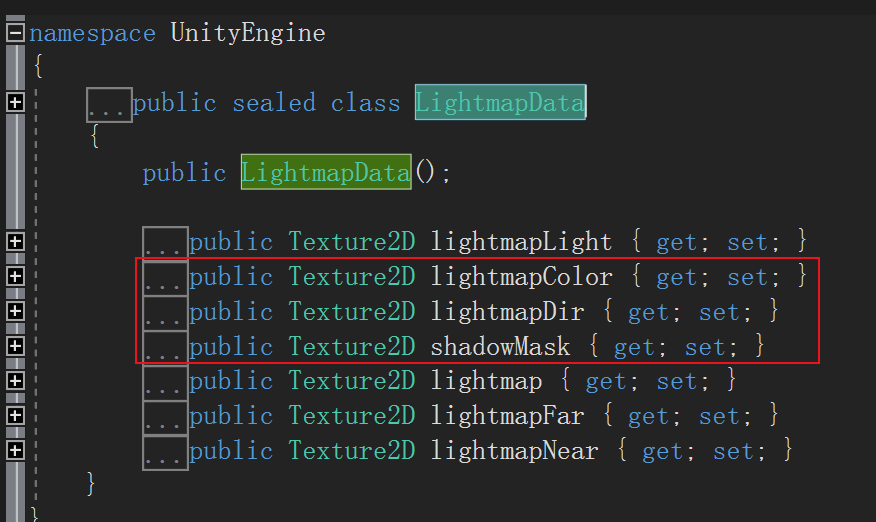
Task: Expand the lightmapColor property margin plus
Action: click(x=15, y=276)
